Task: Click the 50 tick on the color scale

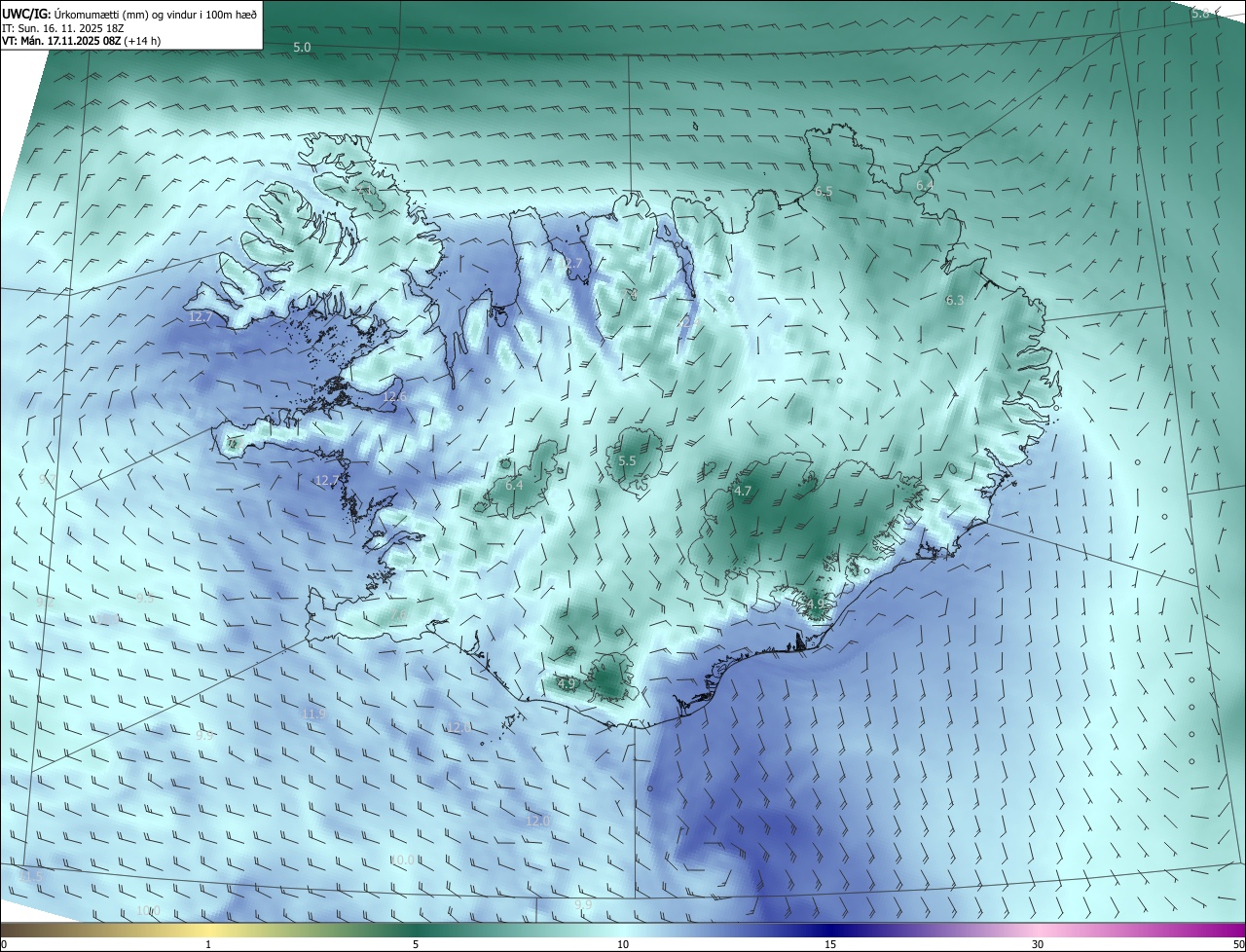Action: (x=1238, y=944)
